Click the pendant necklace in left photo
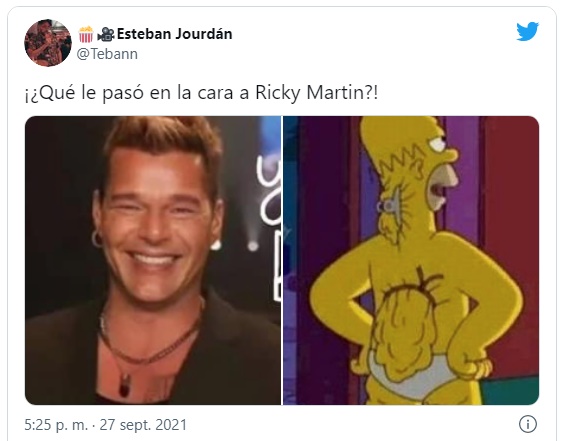 point(125,384)
